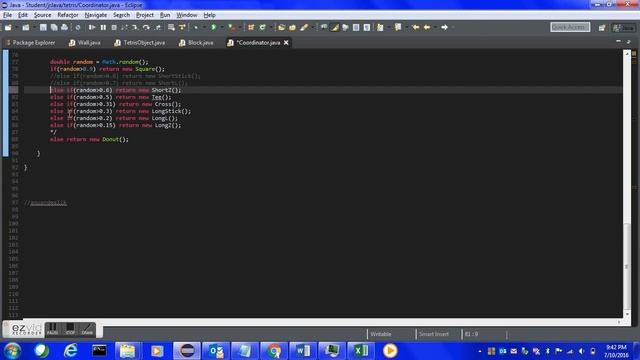Select the Java perspective button

pyautogui.click(x=624, y=28)
